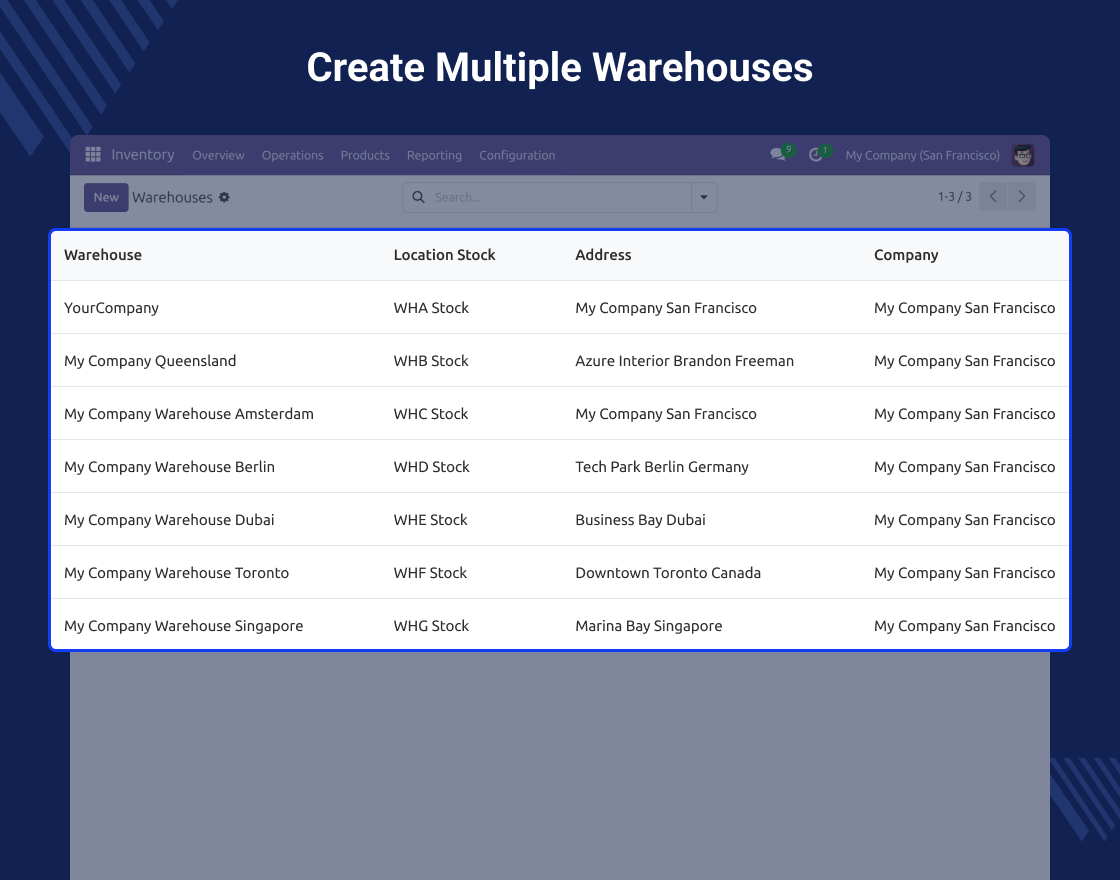Image resolution: width=1120 pixels, height=880 pixels.
Task: Click the Inventory app title
Action: tap(143, 155)
